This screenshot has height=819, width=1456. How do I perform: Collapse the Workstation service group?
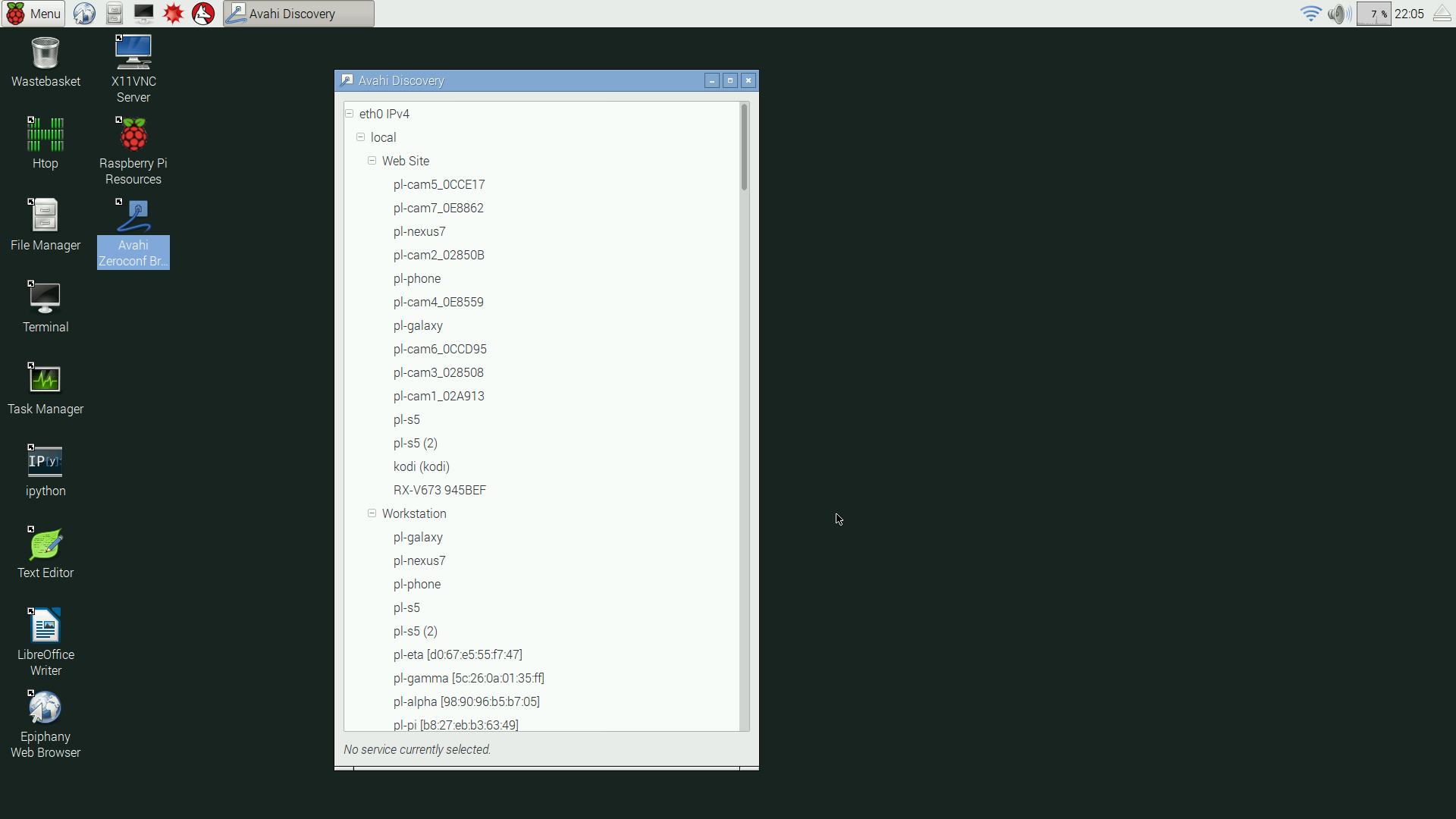click(372, 513)
